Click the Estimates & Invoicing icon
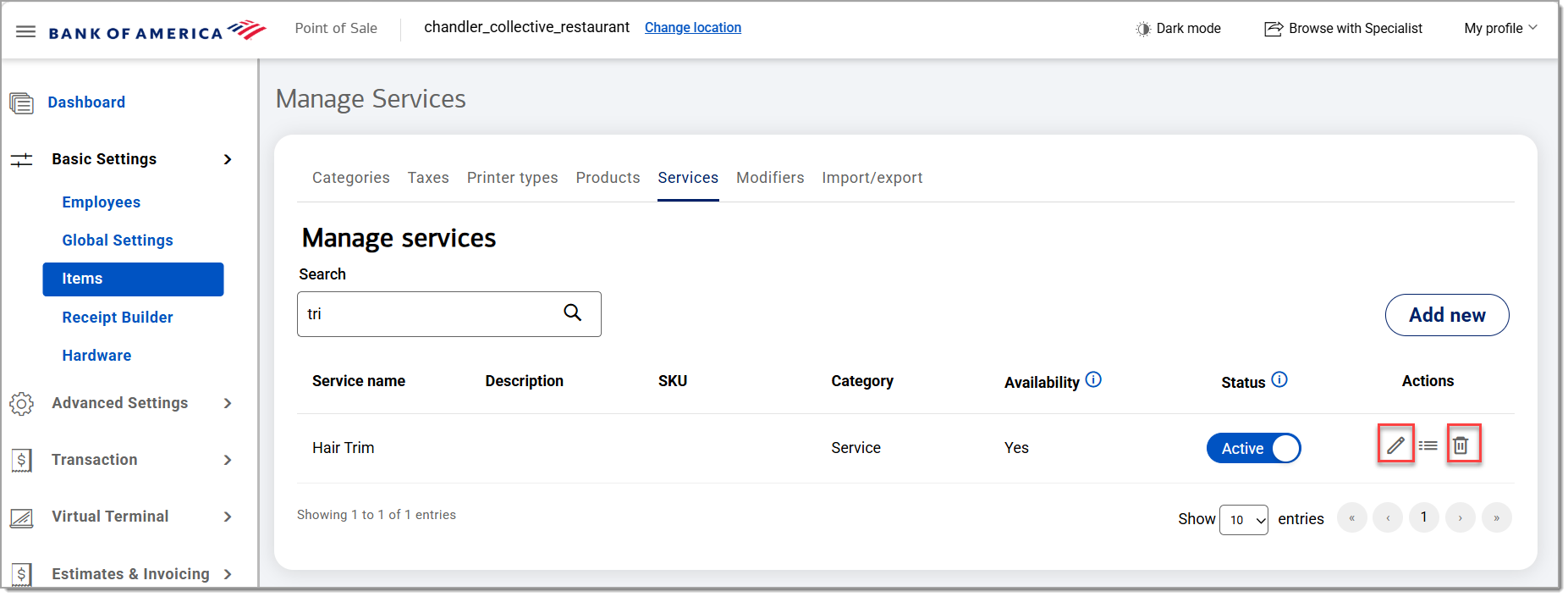This screenshot has width=1568, height=597. pyautogui.click(x=22, y=575)
